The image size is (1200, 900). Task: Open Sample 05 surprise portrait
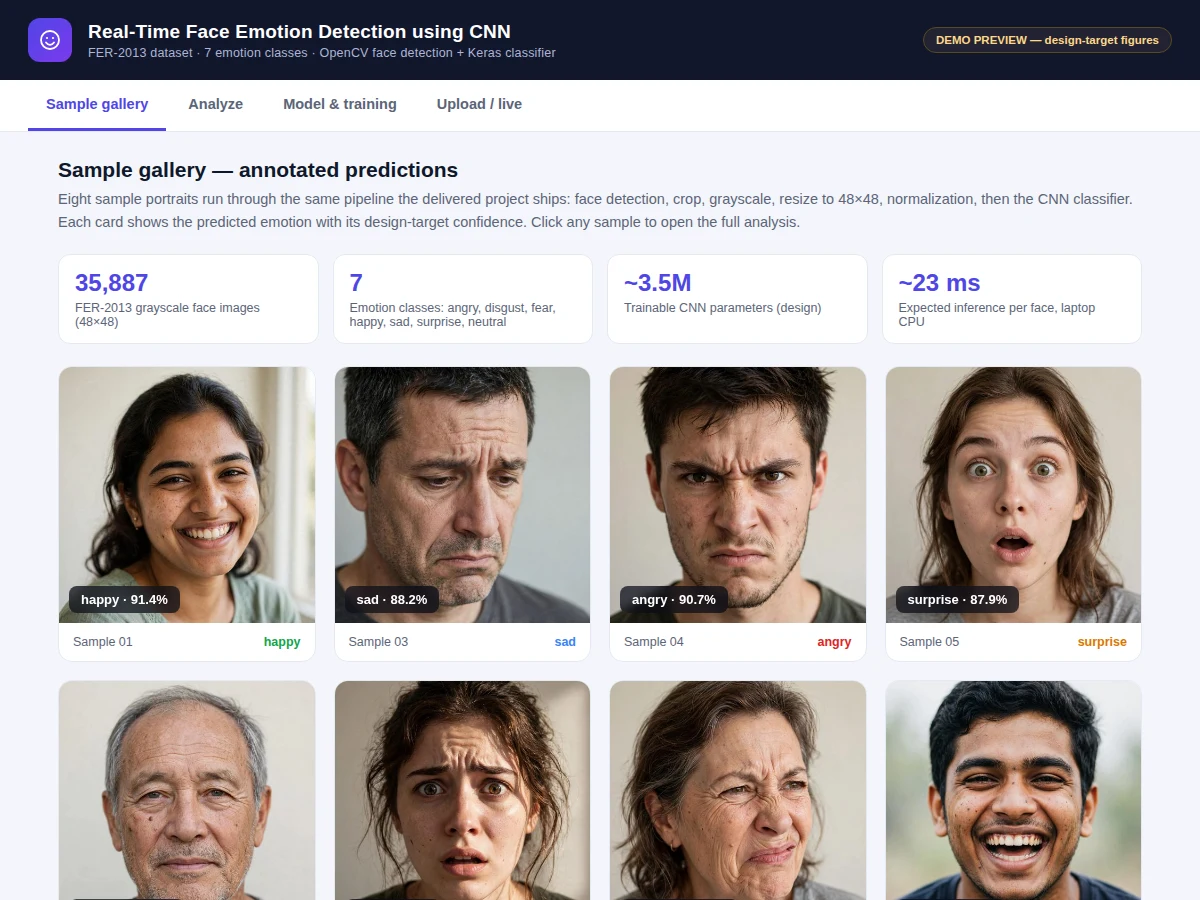pos(1014,495)
